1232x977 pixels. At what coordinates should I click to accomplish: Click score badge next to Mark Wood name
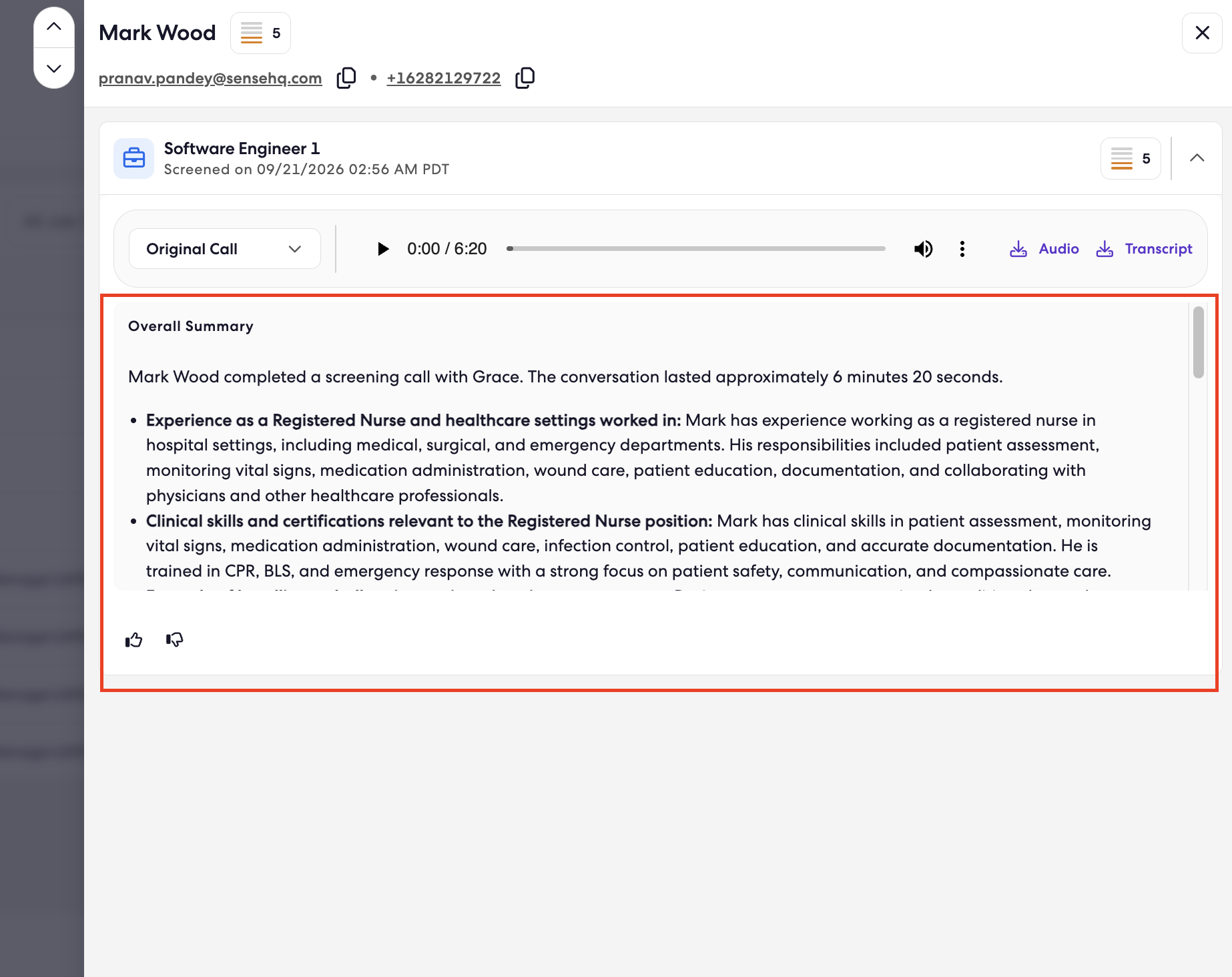260,33
